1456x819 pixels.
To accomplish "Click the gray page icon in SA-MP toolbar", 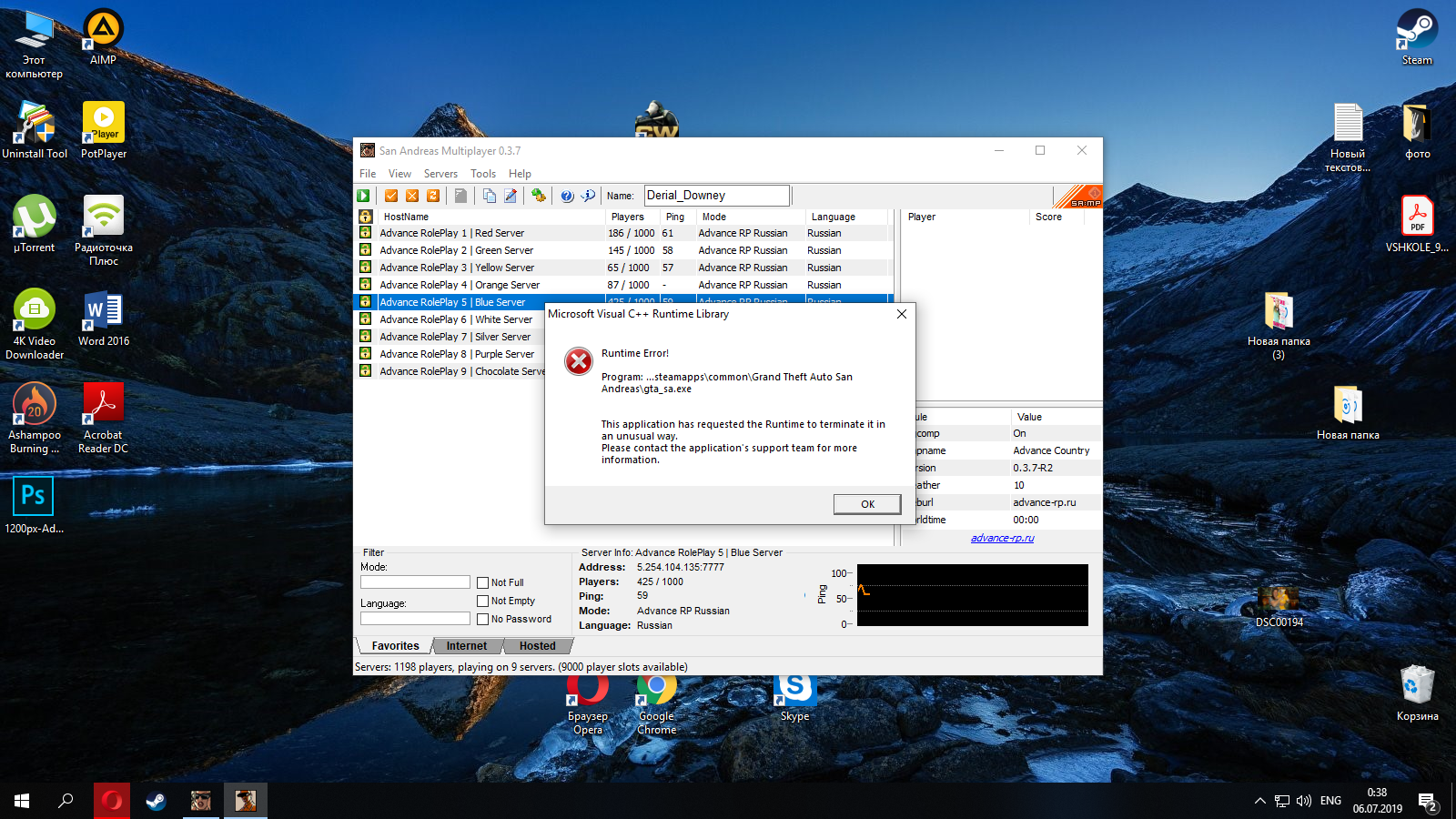I will tap(461, 196).
